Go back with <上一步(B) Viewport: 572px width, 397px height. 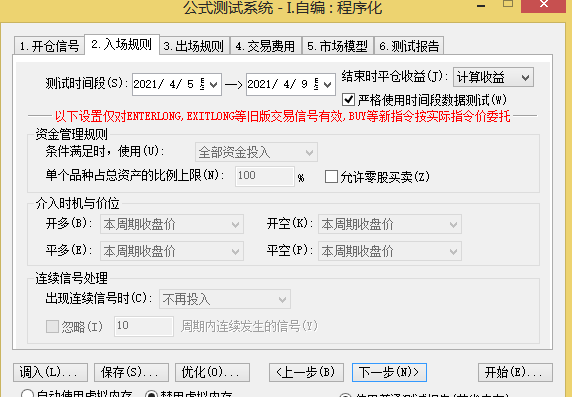coord(306,372)
